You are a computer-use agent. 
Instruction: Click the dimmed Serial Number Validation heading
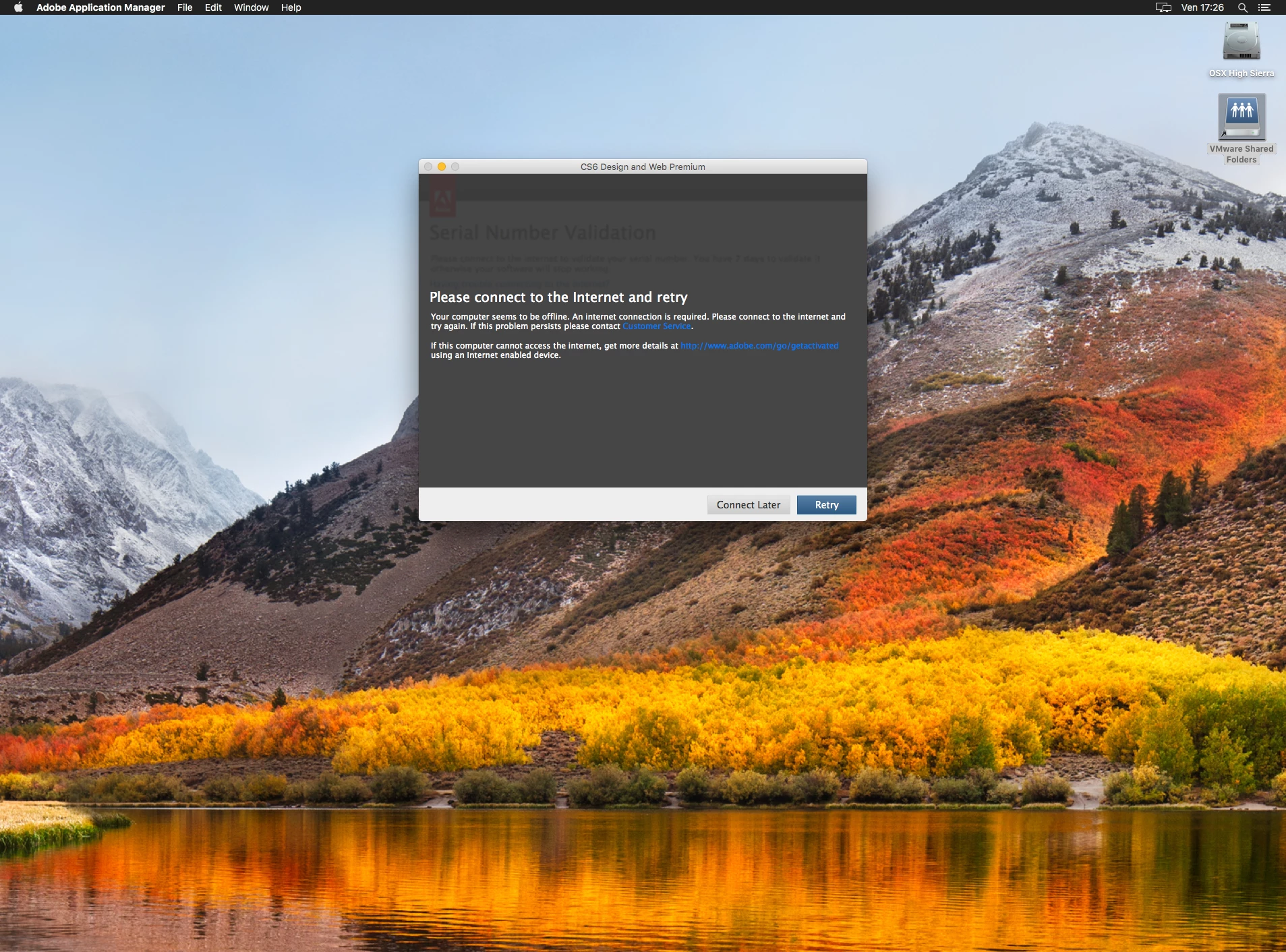tap(542, 233)
